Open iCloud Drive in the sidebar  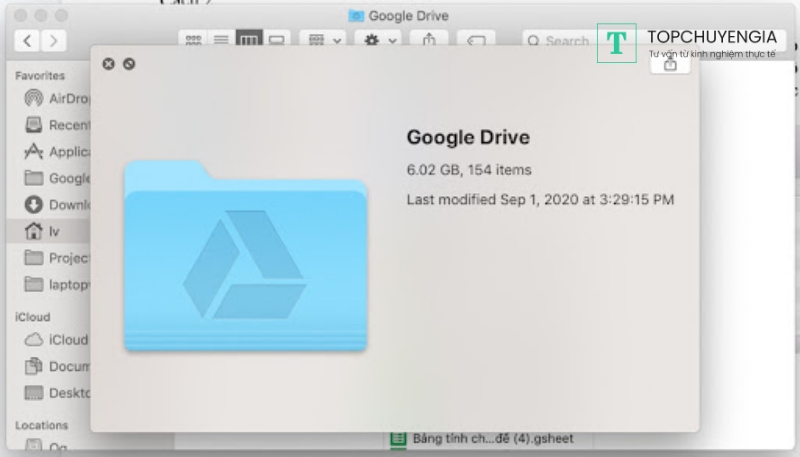pyautogui.click(x=56, y=339)
